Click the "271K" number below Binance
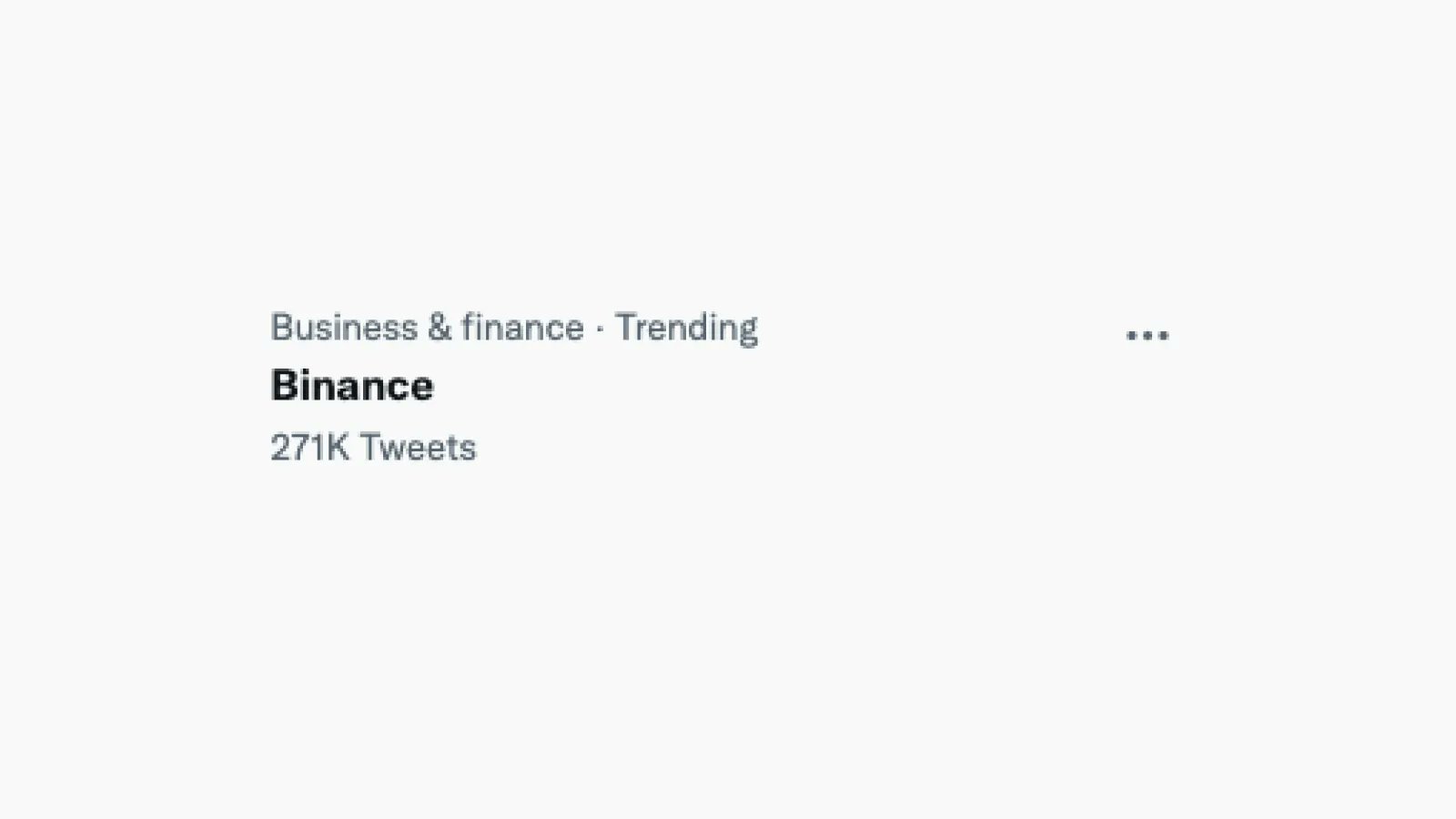 (x=309, y=448)
